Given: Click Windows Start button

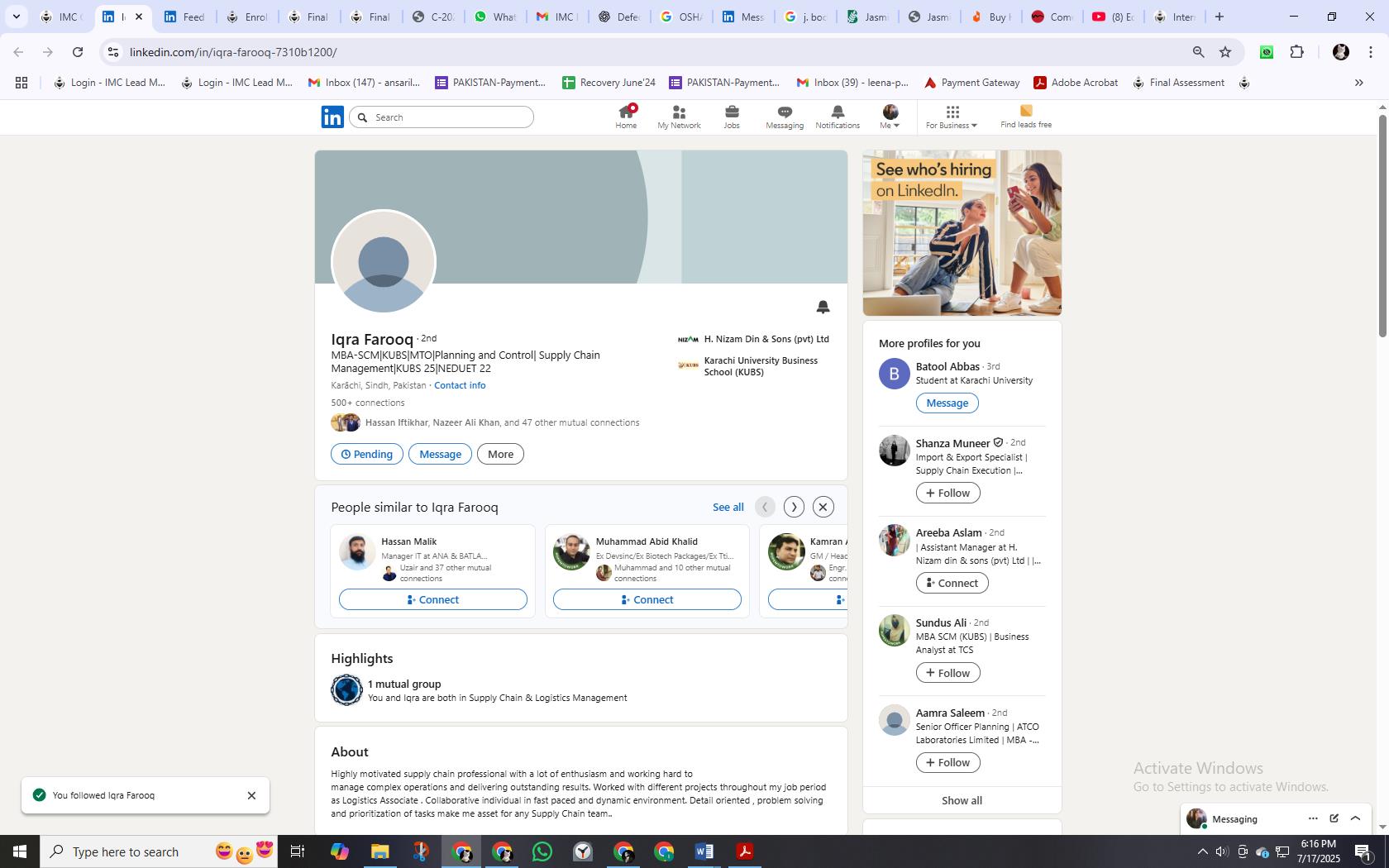Looking at the screenshot, I should (x=20, y=851).
